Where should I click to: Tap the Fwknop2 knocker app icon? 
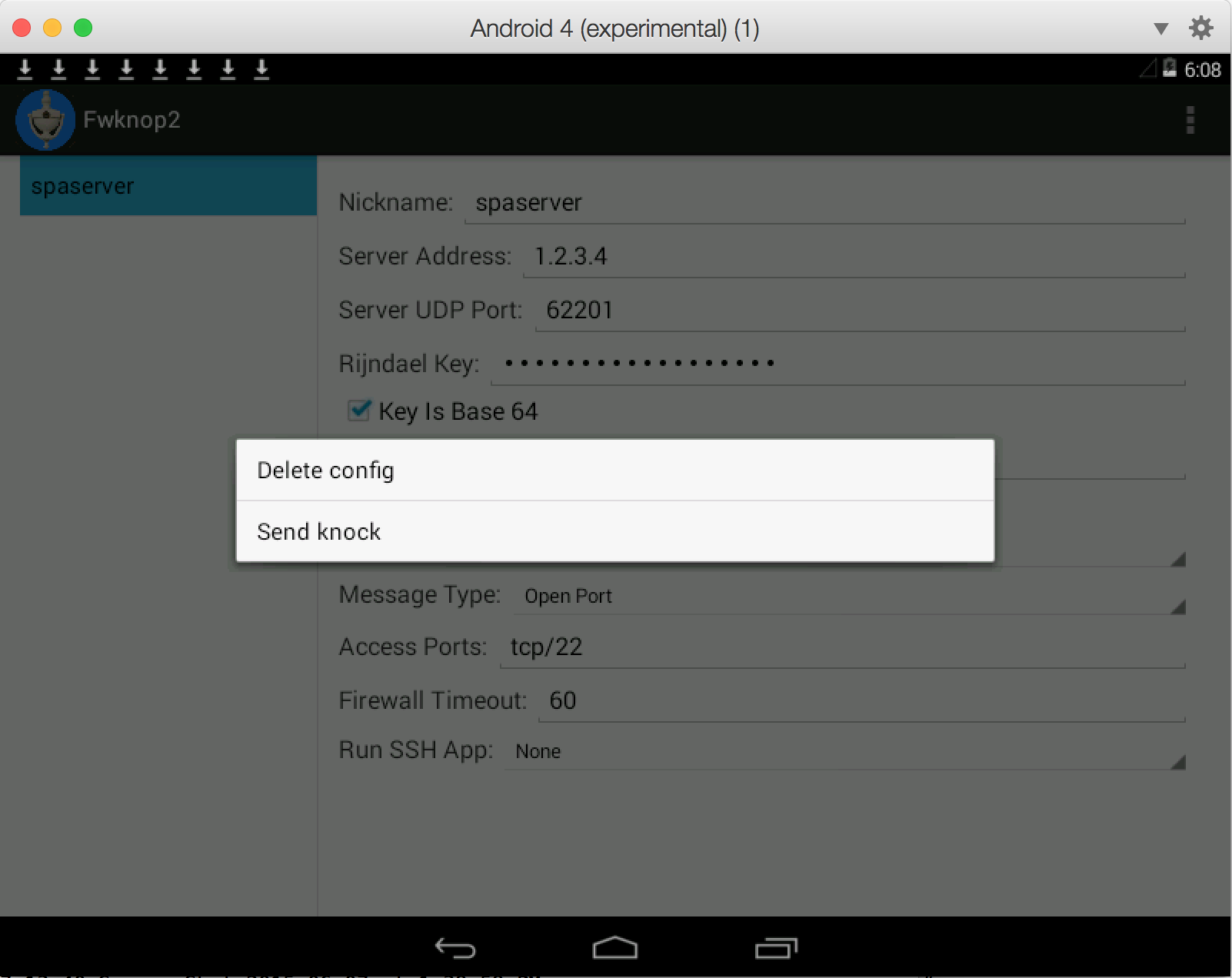coord(46,119)
